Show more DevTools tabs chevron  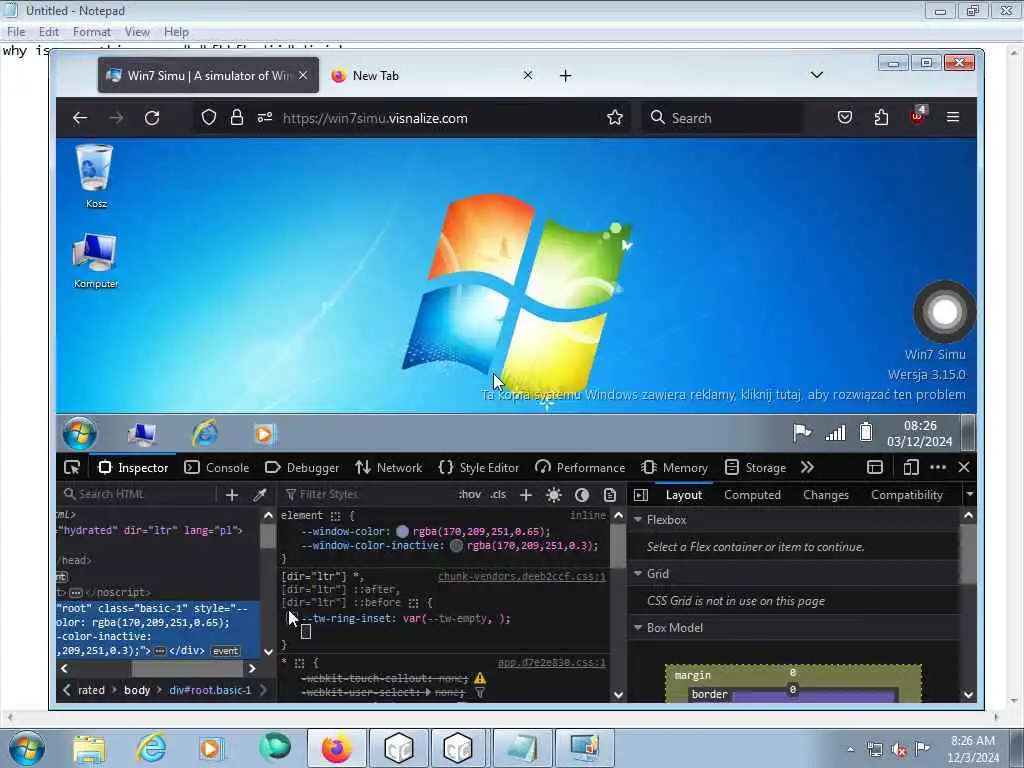pyautogui.click(x=808, y=468)
